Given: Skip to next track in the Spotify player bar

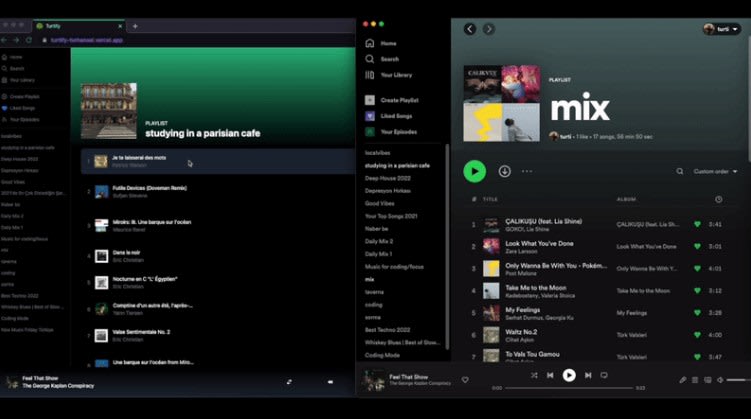Looking at the screenshot, I should point(587,375).
